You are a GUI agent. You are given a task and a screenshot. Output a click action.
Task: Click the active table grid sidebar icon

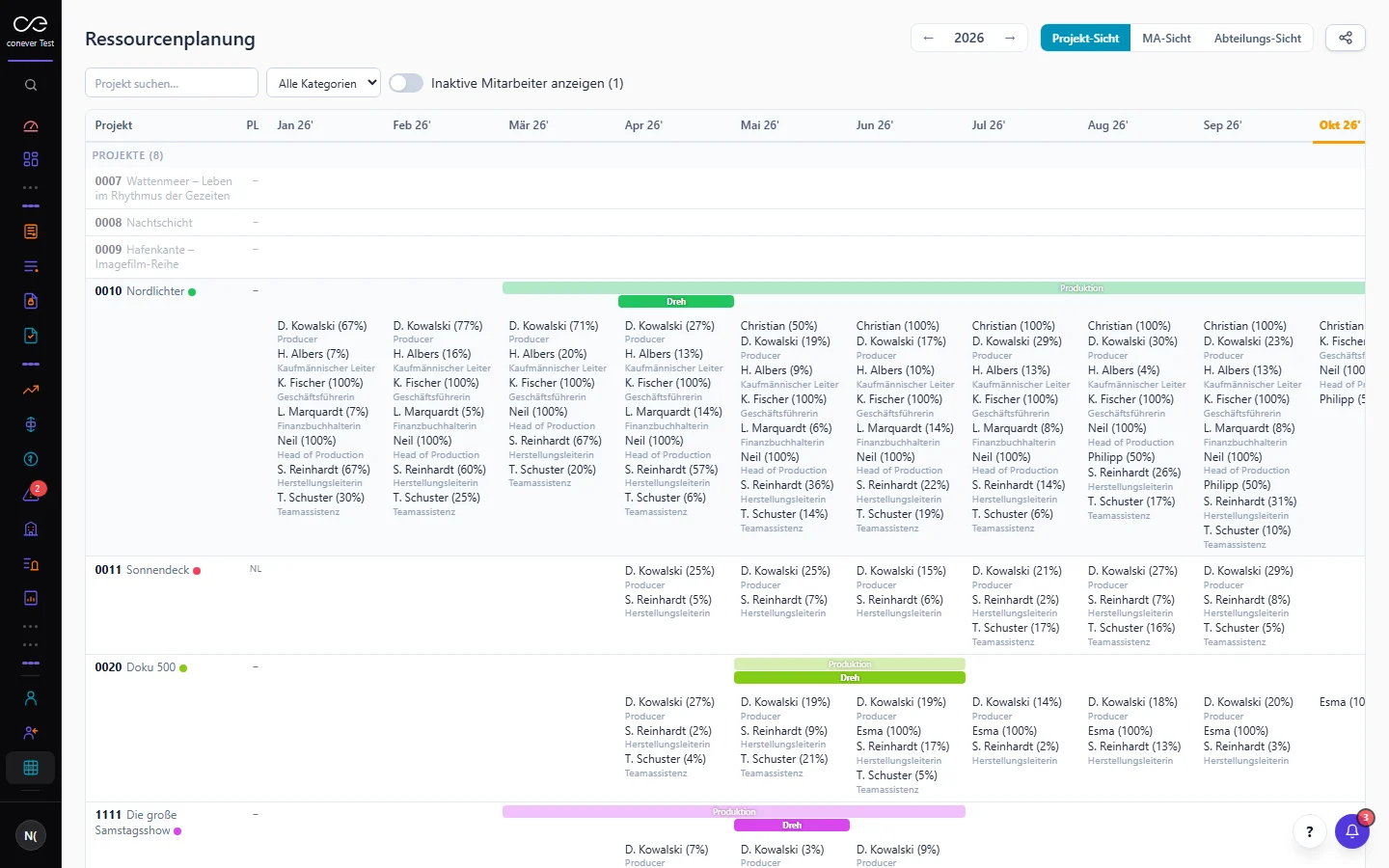click(31, 768)
